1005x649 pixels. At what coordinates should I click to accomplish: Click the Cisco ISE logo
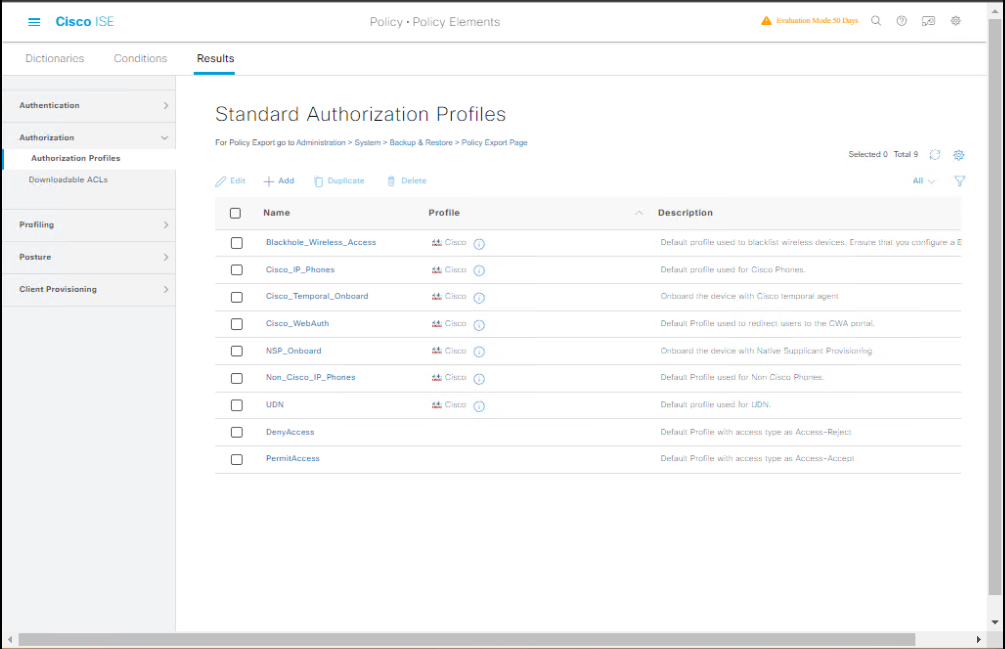(x=85, y=22)
